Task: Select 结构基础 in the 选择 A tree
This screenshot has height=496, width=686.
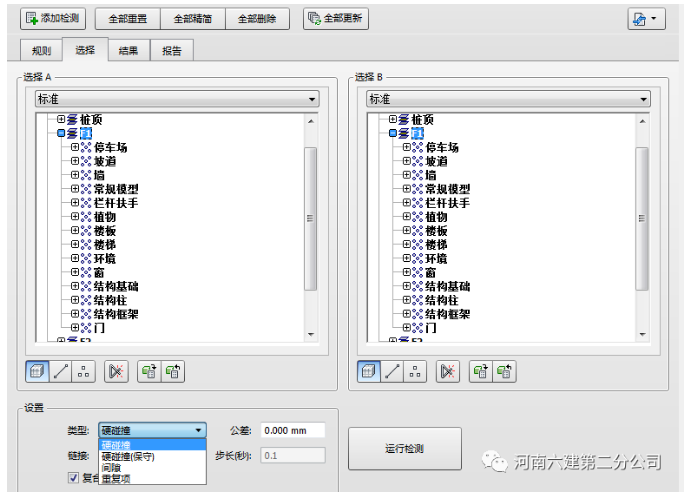Action: click(x=116, y=286)
